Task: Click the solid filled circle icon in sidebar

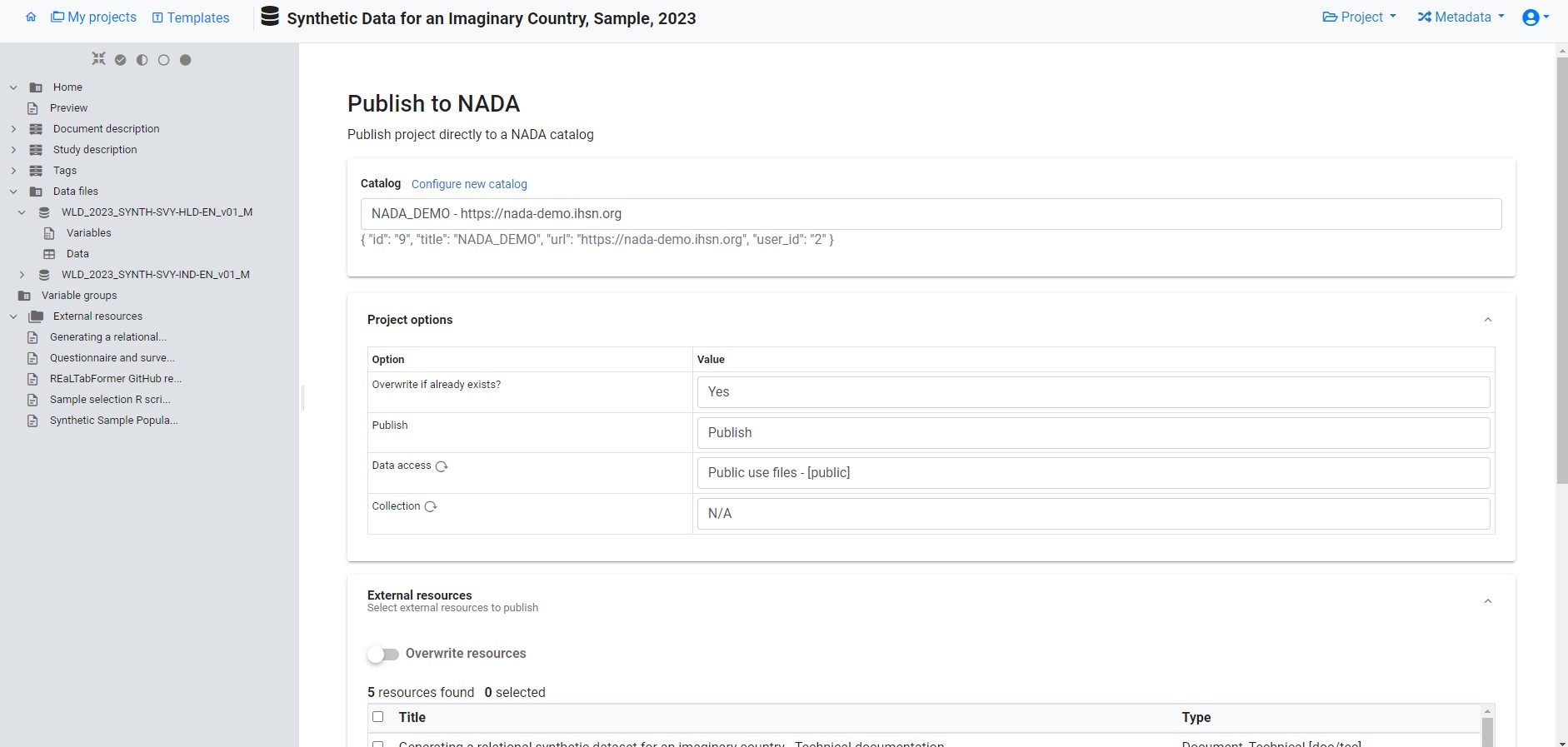Action: click(x=186, y=60)
